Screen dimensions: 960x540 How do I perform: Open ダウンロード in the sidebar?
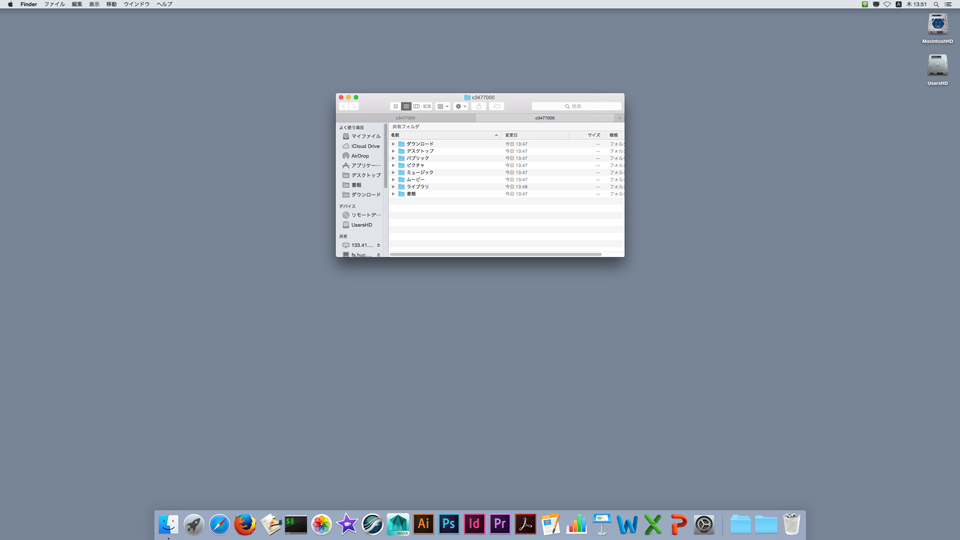361,195
